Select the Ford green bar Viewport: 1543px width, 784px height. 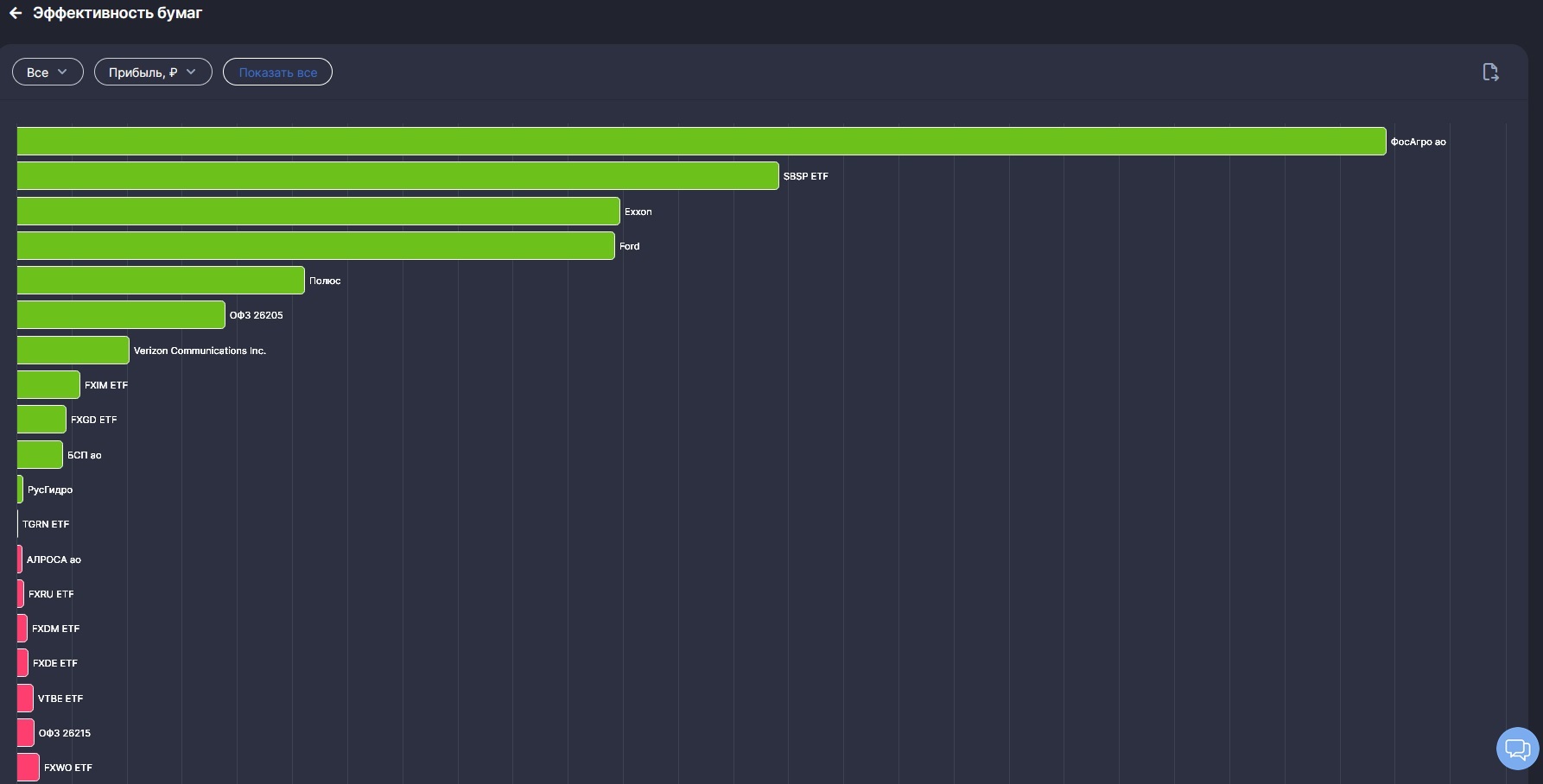316,246
